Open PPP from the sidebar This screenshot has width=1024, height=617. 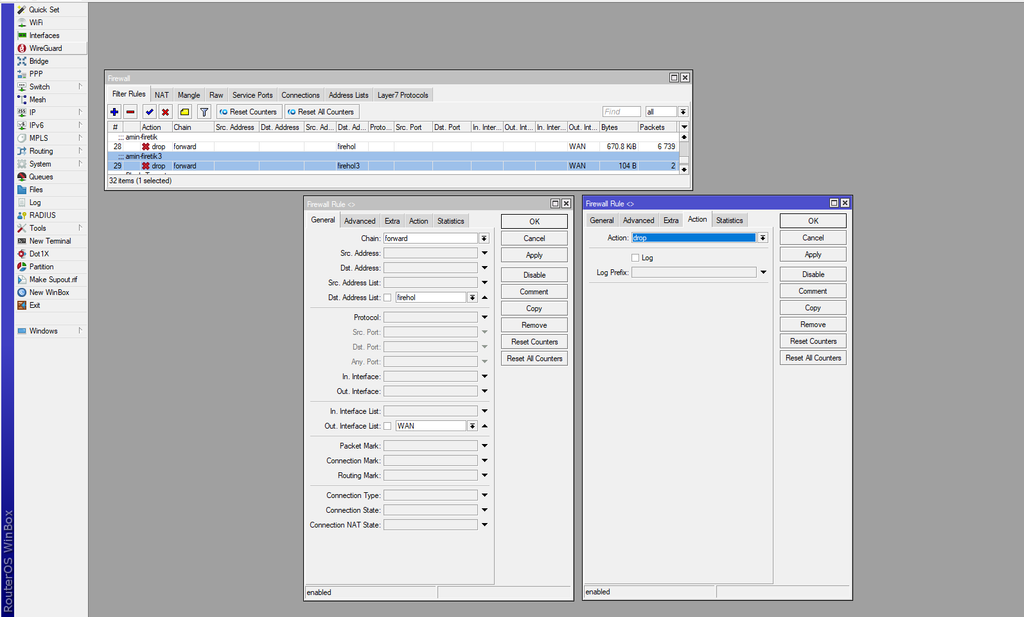35,74
